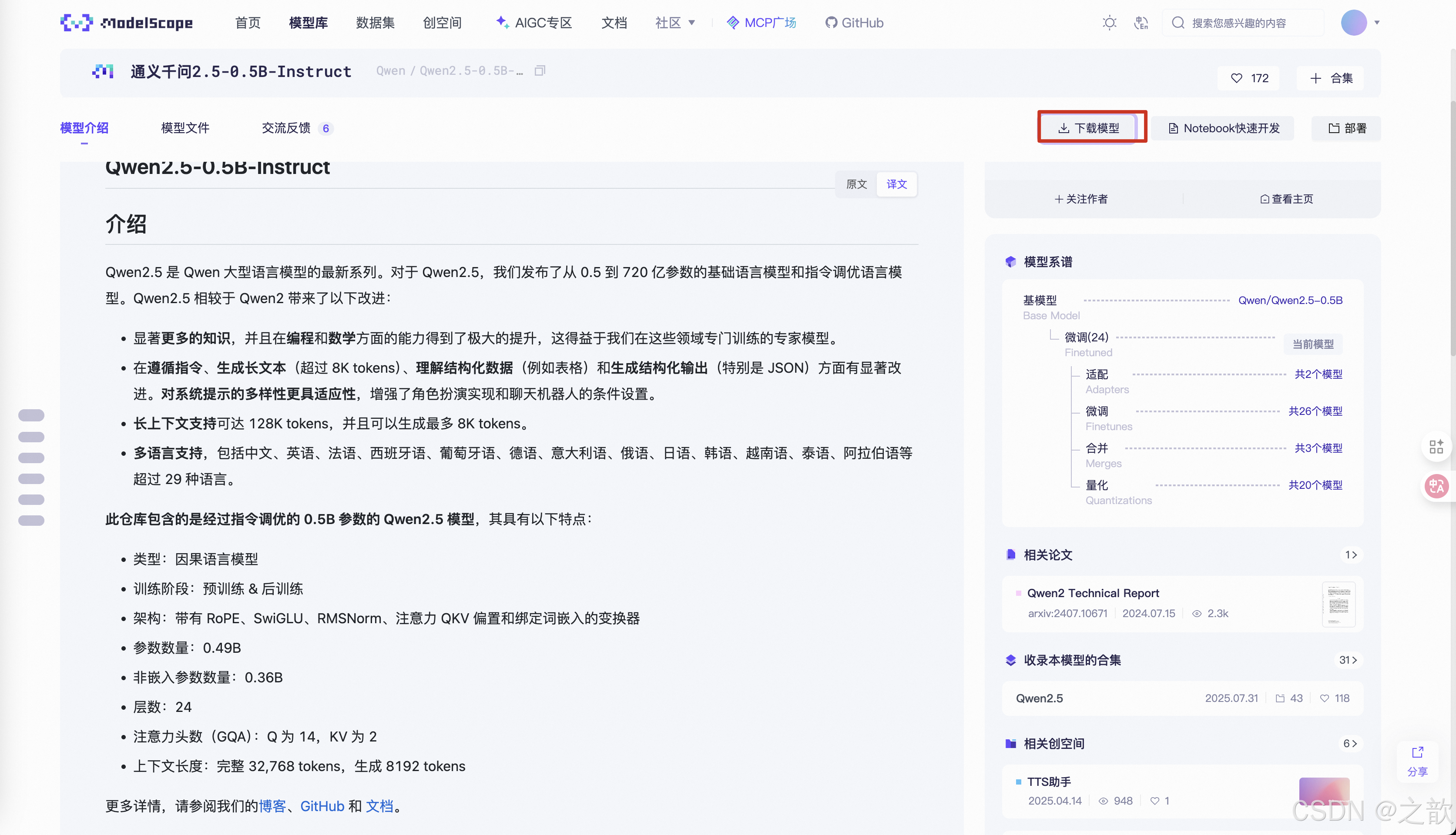This screenshot has width=1456, height=835.
Task: Switch to the 模型文件 tab
Action: coord(185,128)
